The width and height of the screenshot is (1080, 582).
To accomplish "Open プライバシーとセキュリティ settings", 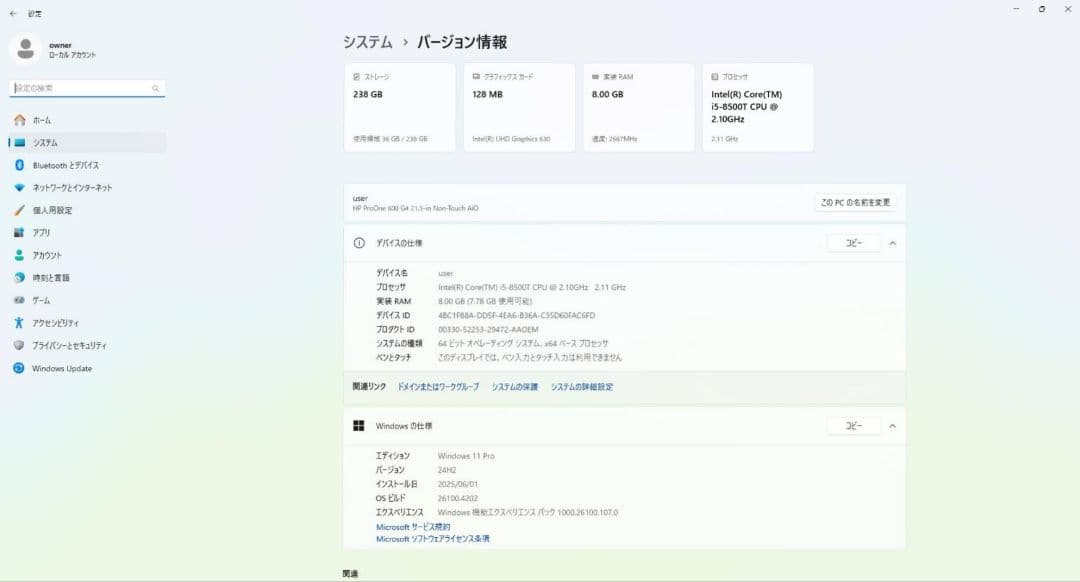I will (72, 345).
